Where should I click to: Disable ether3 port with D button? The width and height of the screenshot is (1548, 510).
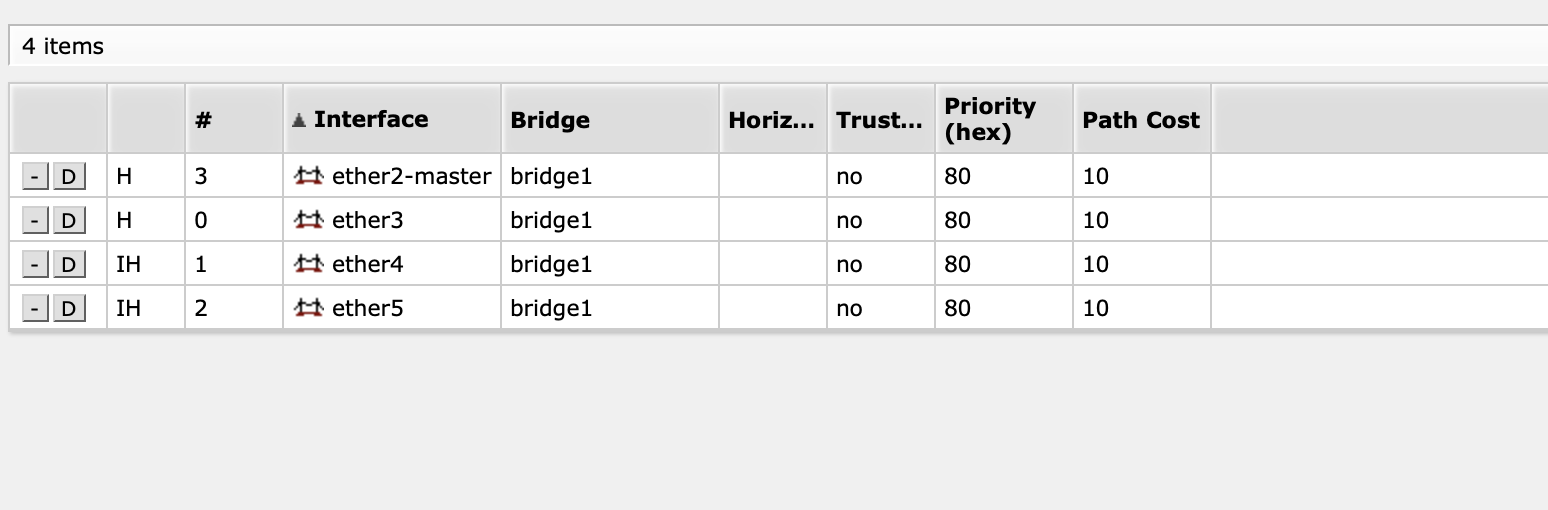click(x=69, y=221)
